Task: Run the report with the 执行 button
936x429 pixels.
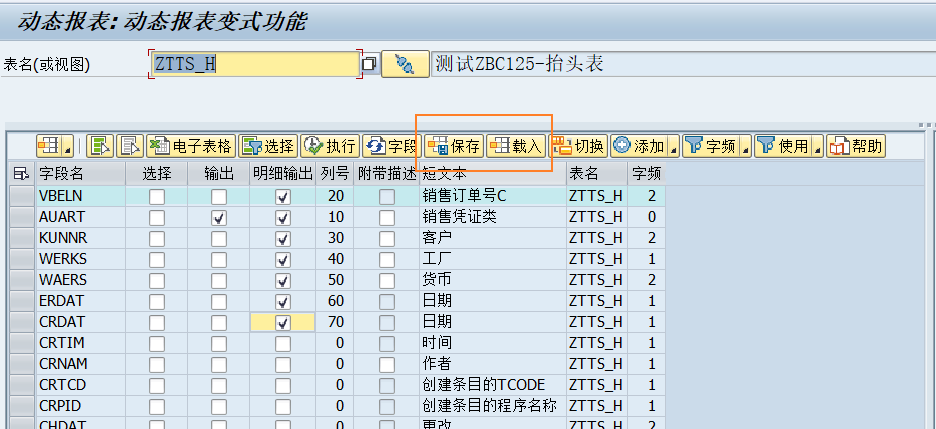Action: [x=330, y=146]
